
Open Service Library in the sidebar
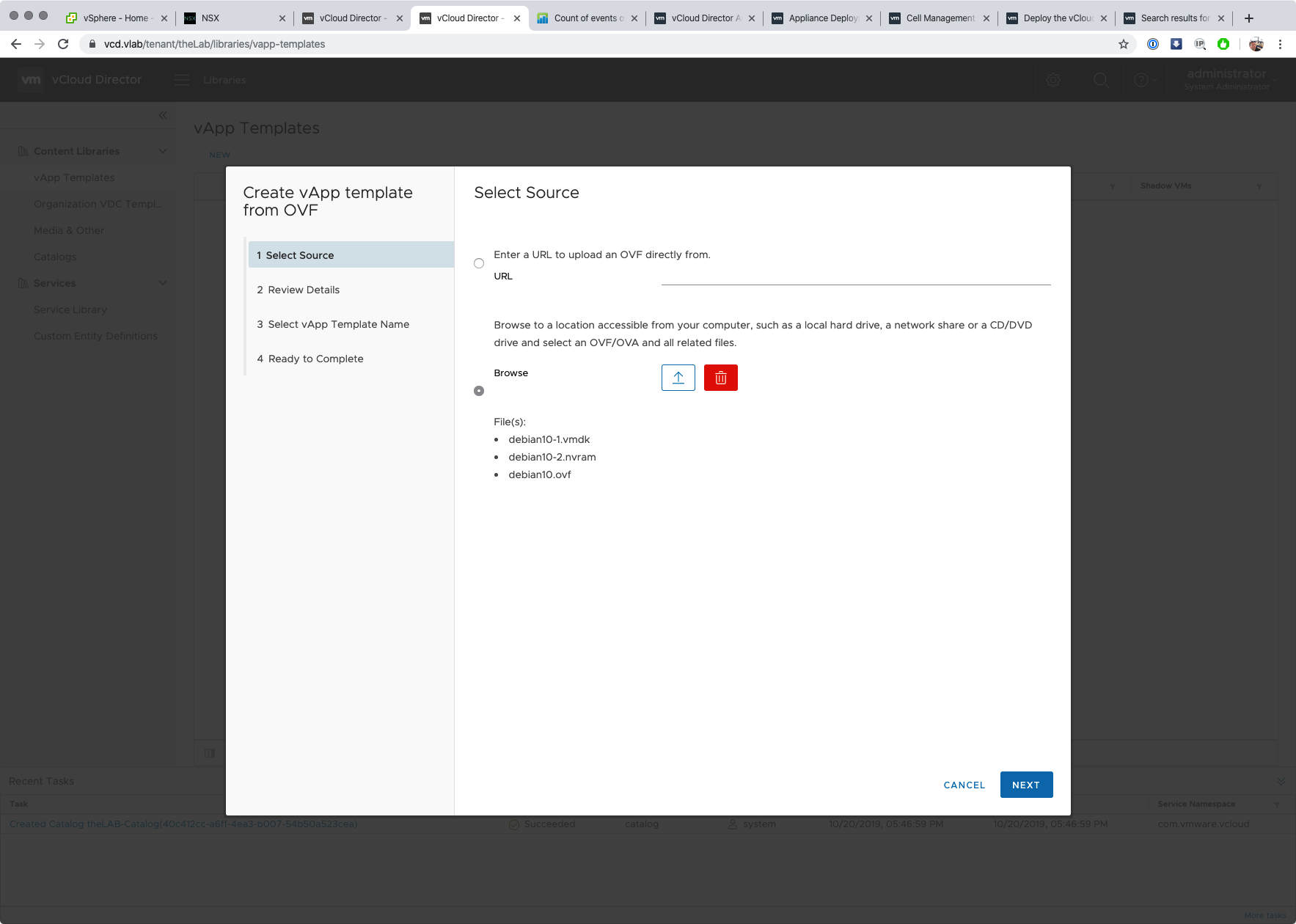(x=70, y=309)
